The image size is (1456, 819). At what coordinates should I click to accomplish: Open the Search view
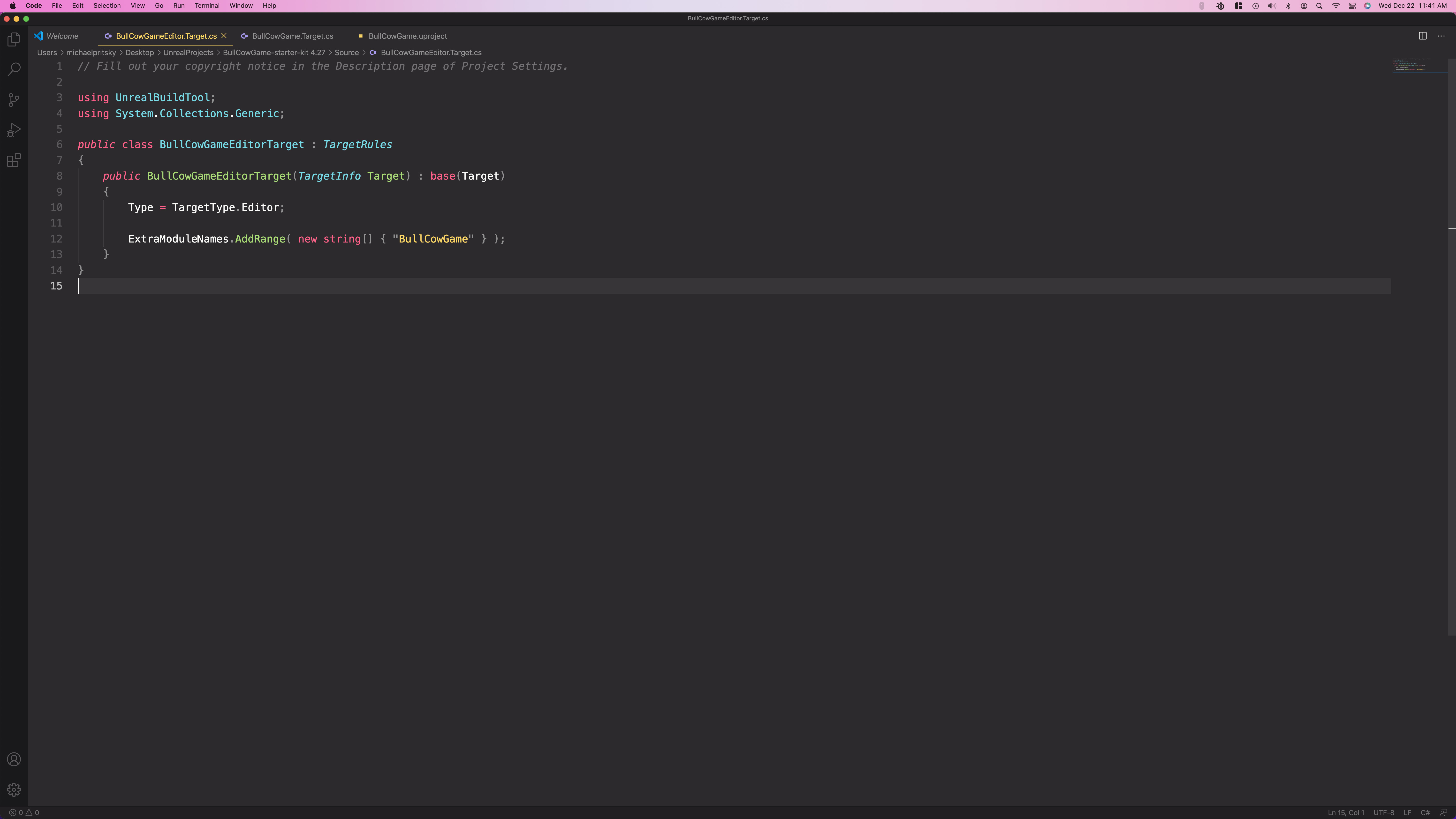[x=14, y=69]
